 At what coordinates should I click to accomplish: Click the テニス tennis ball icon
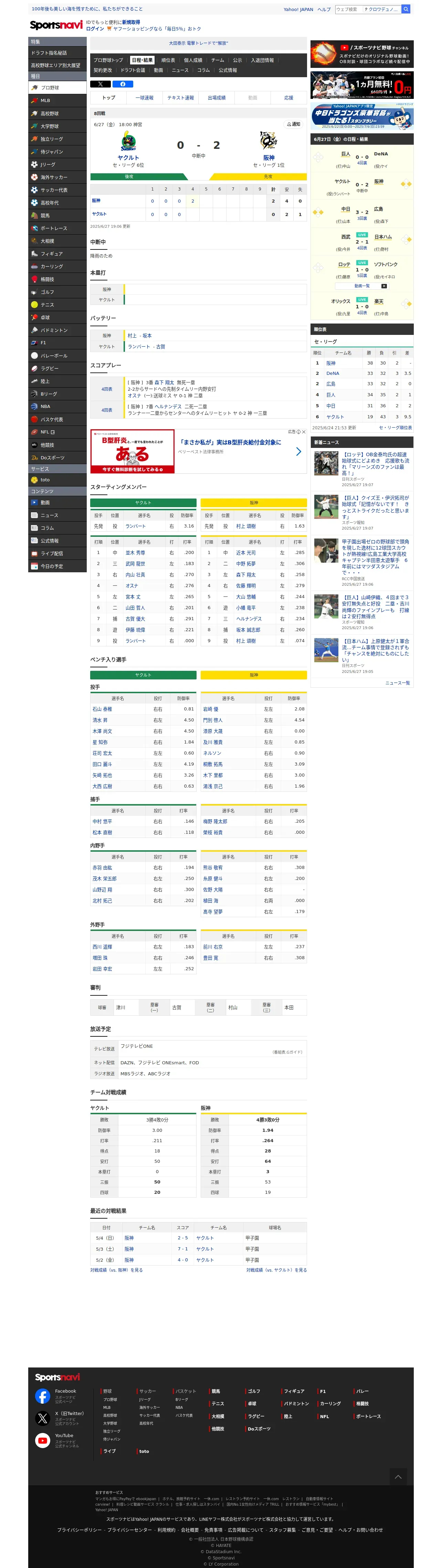coord(35,305)
